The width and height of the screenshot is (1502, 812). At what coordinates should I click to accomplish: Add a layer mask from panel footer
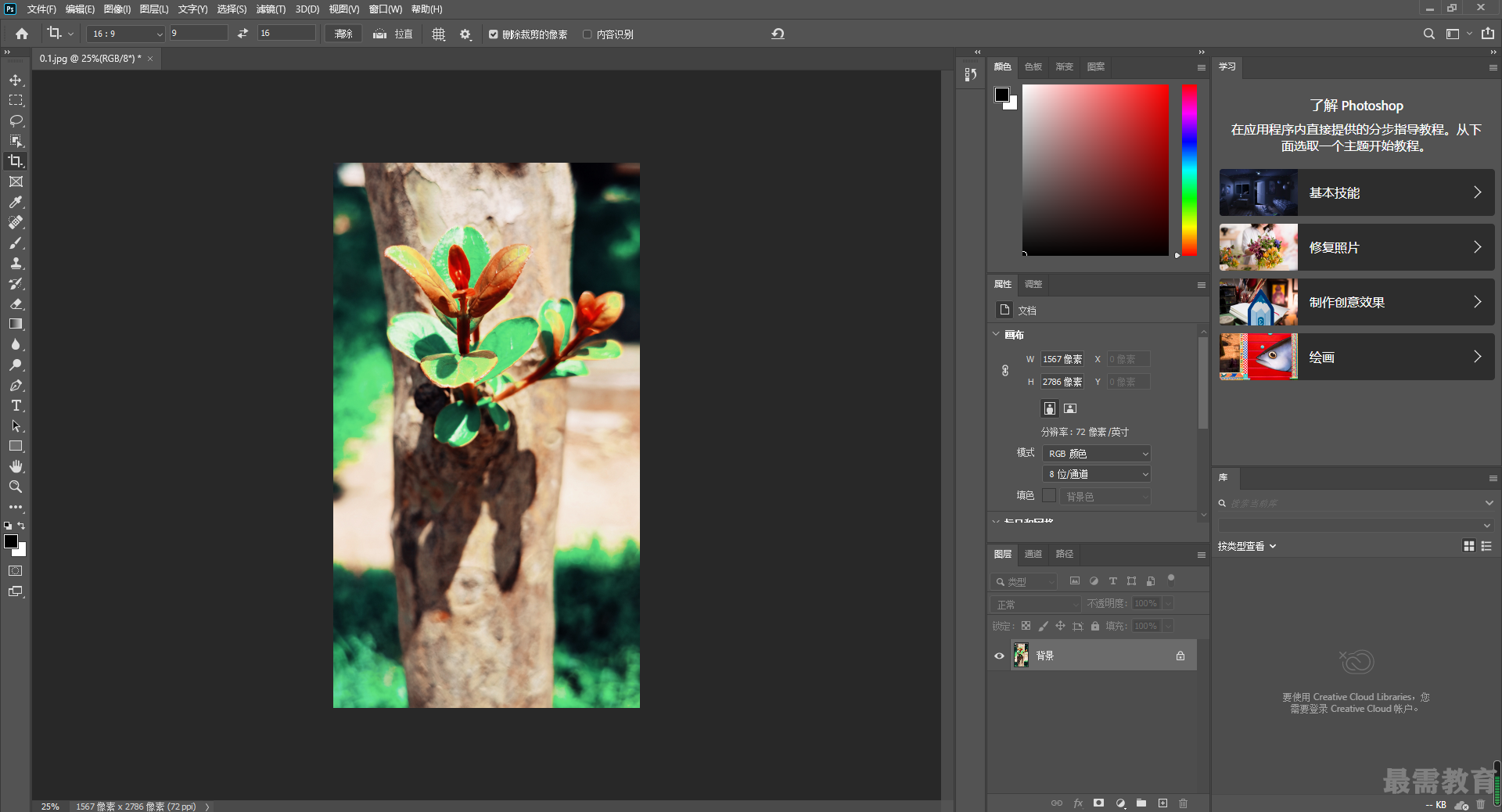click(x=1099, y=803)
